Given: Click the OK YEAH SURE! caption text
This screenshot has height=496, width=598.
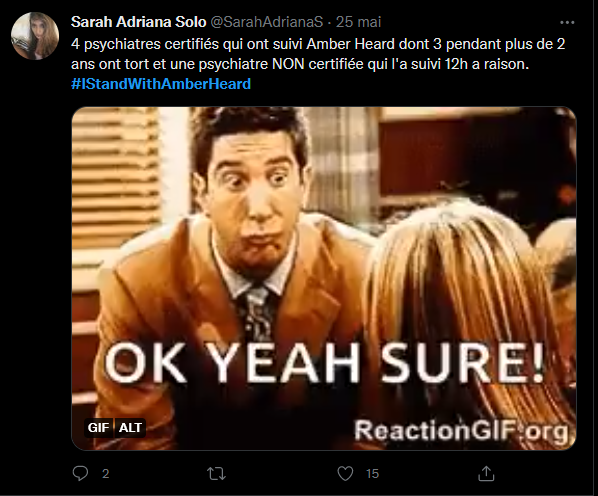Looking at the screenshot, I should pos(324,363).
